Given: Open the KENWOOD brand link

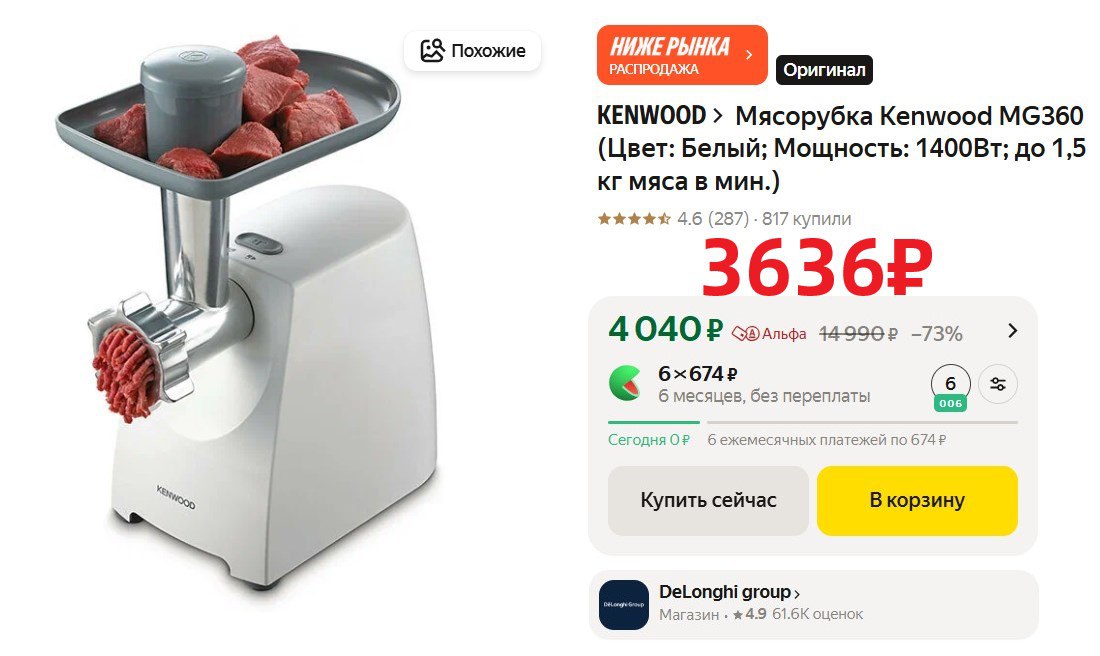Looking at the screenshot, I should (x=651, y=116).
